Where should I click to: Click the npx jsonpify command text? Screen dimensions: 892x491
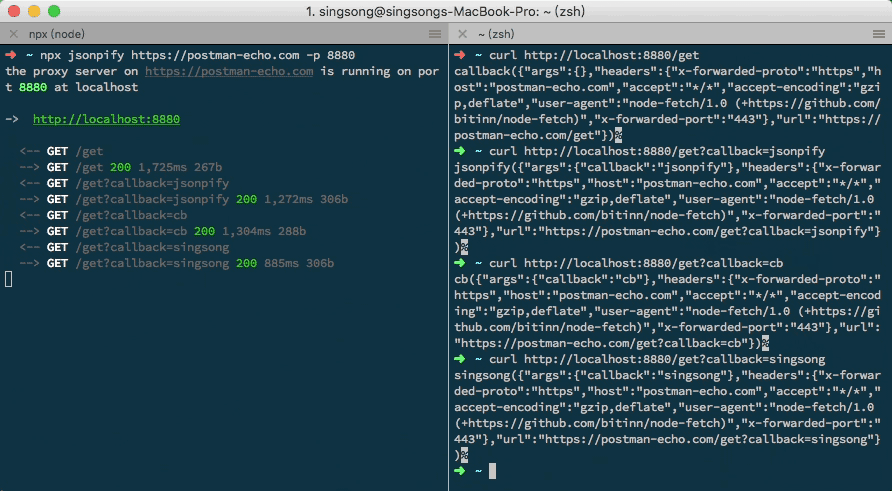coord(197,55)
